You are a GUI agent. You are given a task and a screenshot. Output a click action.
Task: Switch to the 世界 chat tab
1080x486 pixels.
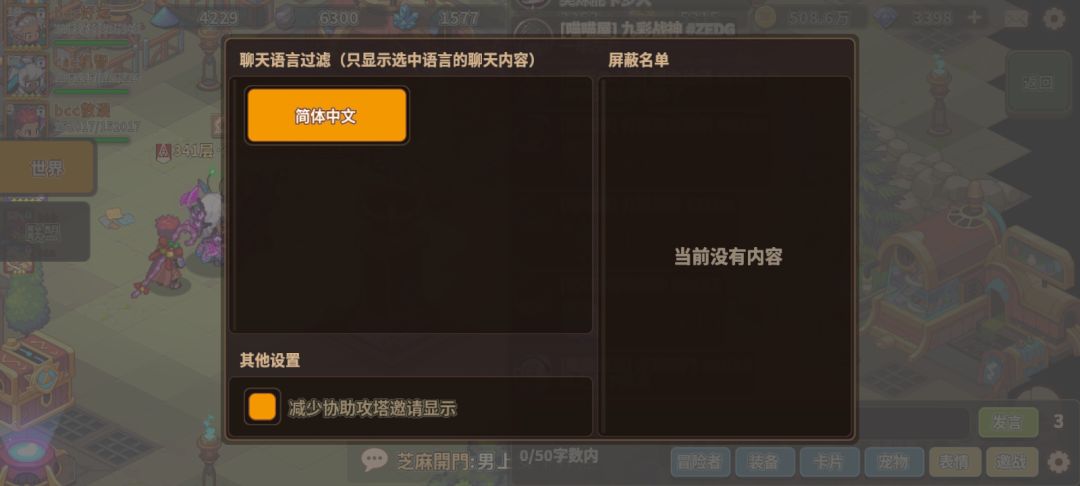pos(47,167)
